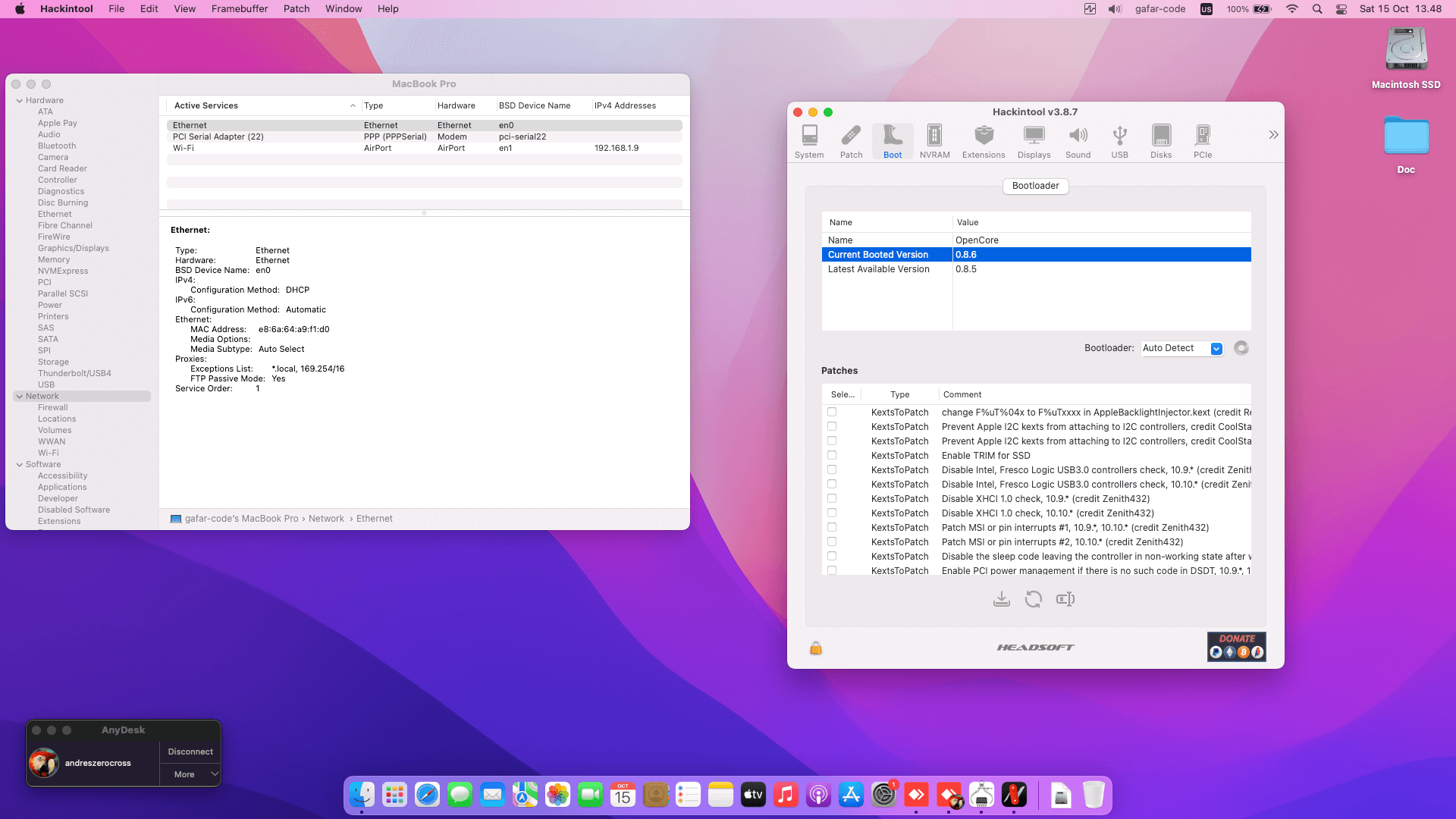Select the USB toolbar icon
The width and height of the screenshot is (1456, 819).
[x=1119, y=141]
